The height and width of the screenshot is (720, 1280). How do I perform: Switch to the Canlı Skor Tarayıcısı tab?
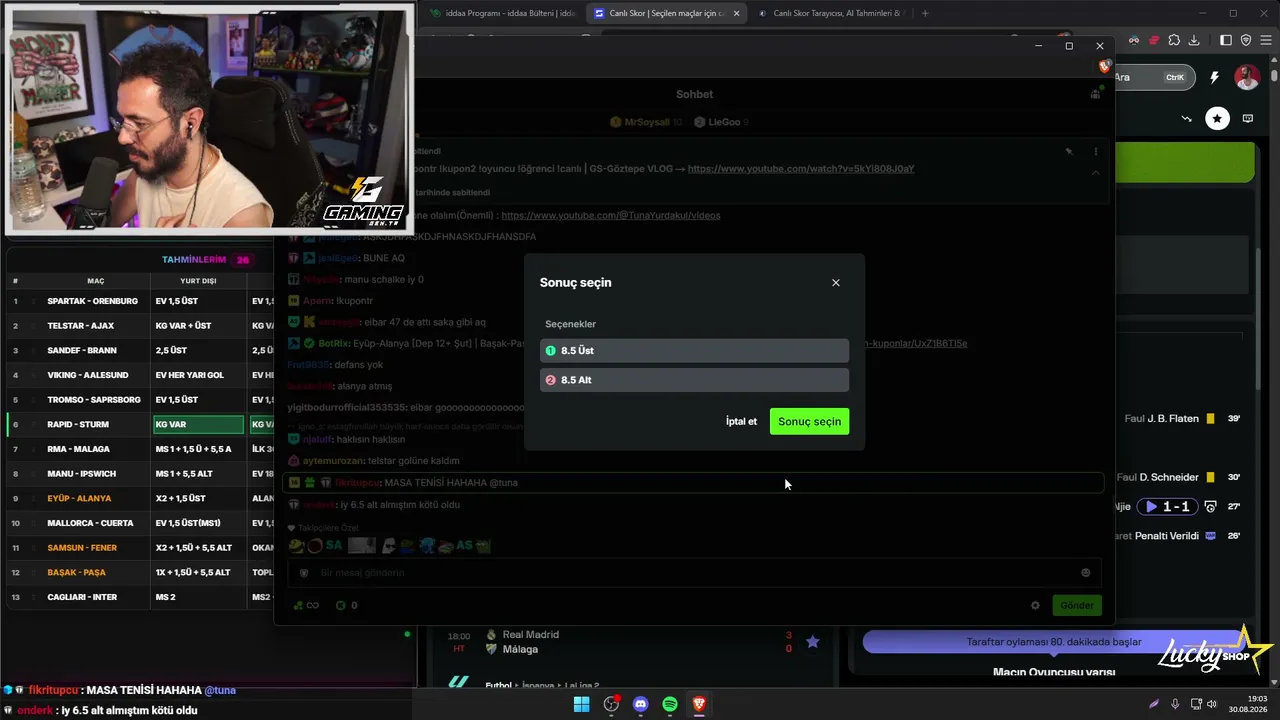pyautogui.click(x=830, y=13)
